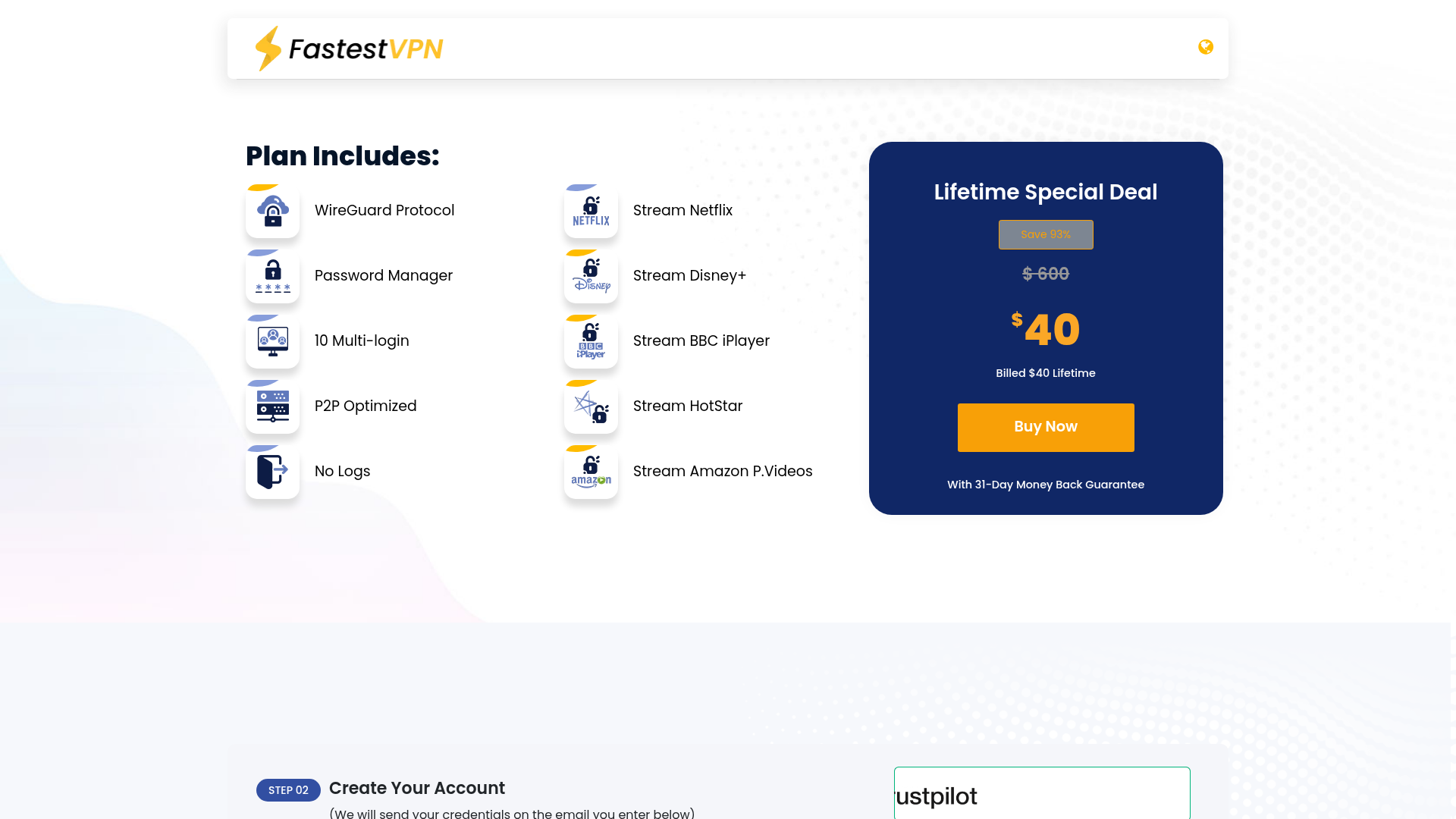Click the Trustpilot widget box
The width and height of the screenshot is (1456, 819).
1042,793
